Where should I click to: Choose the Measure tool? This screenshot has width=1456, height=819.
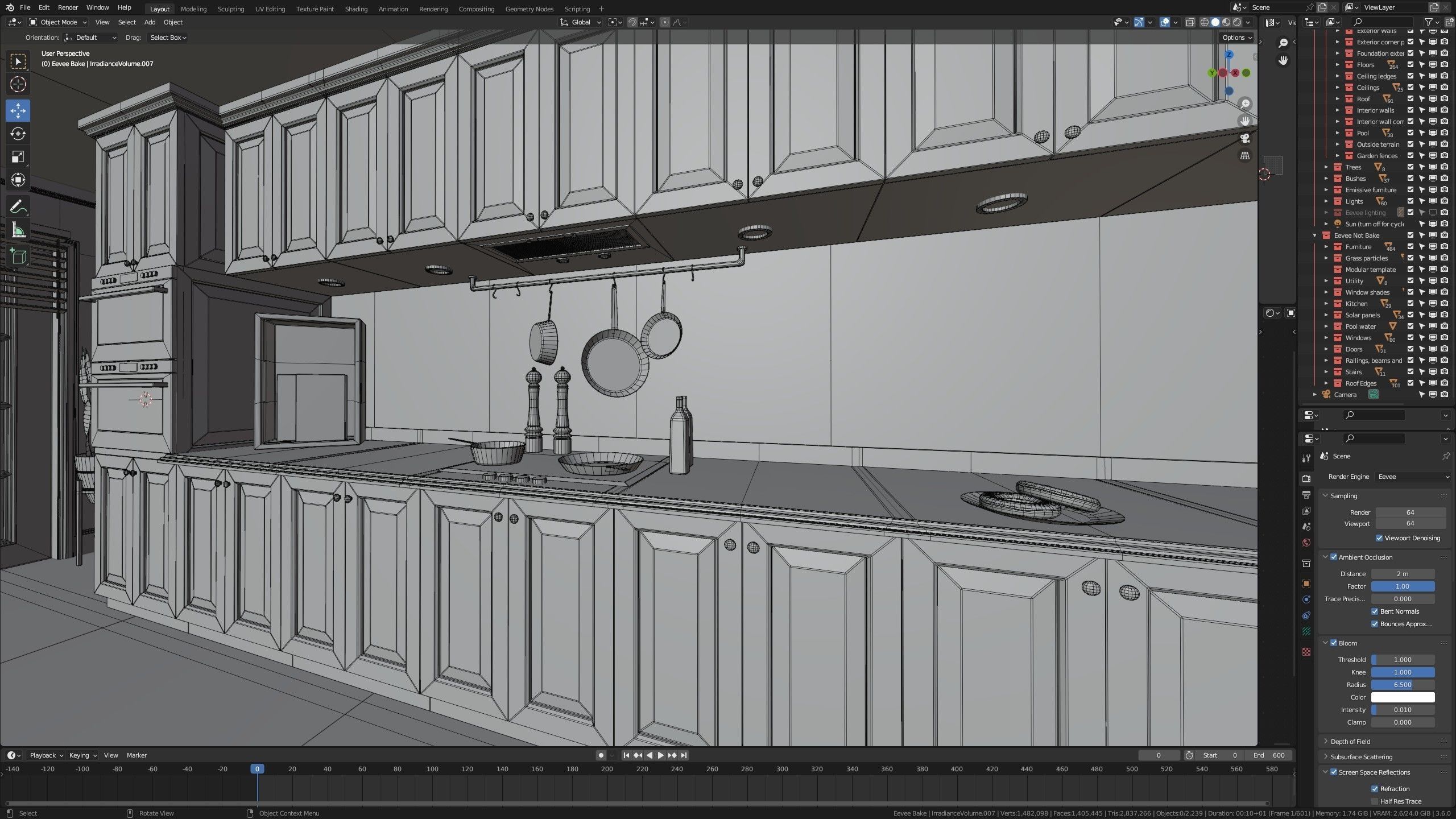tap(18, 230)
